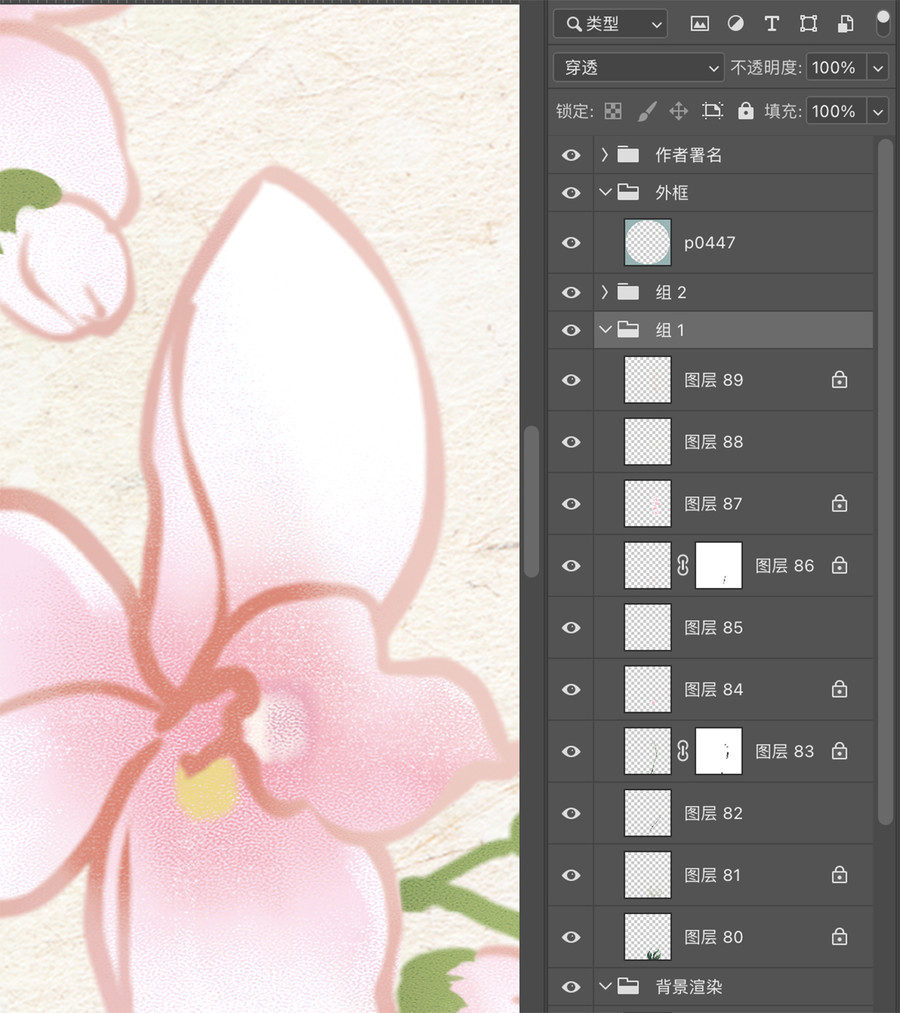900x1013 pixels.
Task: Click the lock icon on 图层 80
Action: (839, 936)
